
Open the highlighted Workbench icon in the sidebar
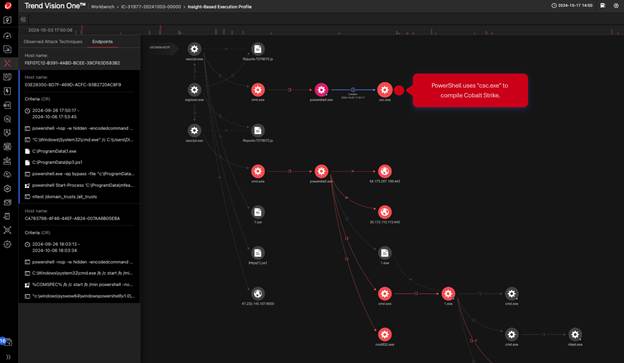(x=7, y=63)
